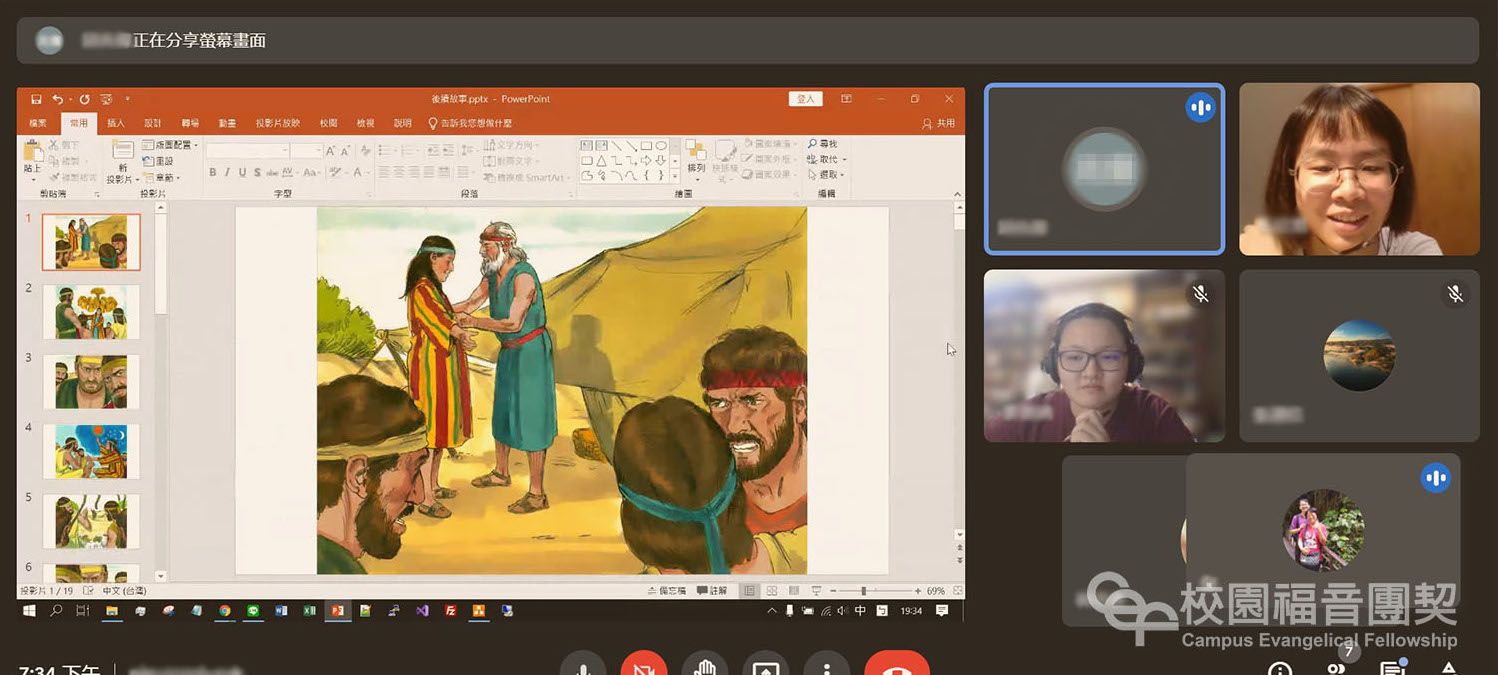This screenshot has width=1498, height=675.
Task: Select slide 2 thumbnail
Action: pyautogui.click(x=91, y=312)
